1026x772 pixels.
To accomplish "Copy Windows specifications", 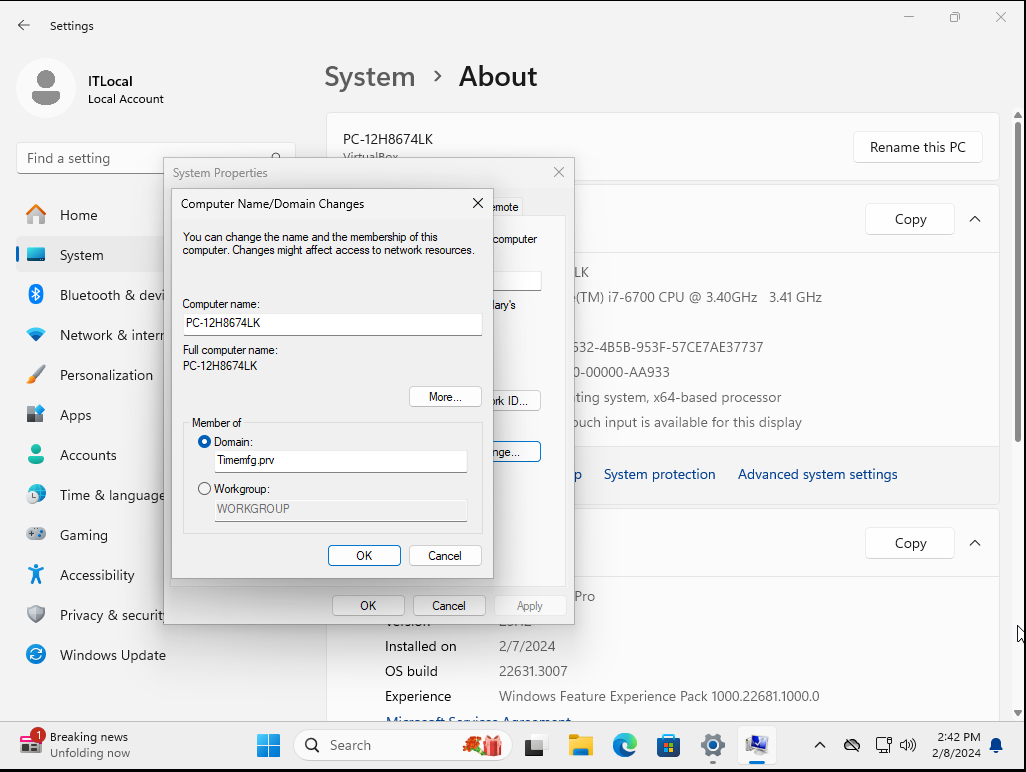I will click(910, 543).
